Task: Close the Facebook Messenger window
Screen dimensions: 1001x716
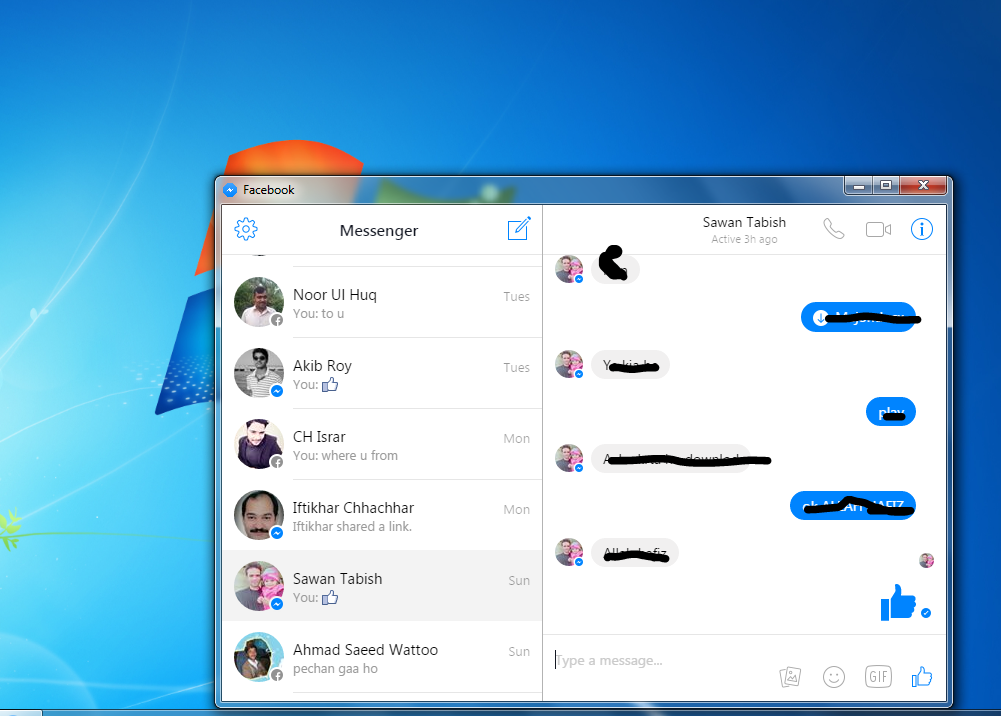Action: click(x=923, y=186)
